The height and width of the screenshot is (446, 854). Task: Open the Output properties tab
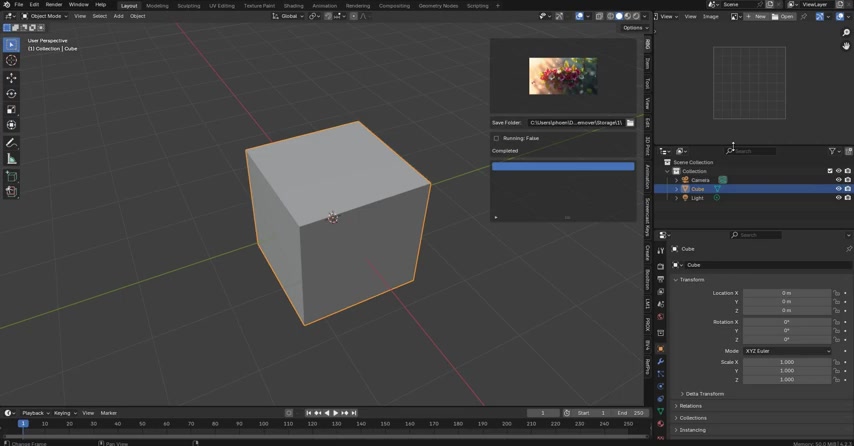click(x=661, y=279)
